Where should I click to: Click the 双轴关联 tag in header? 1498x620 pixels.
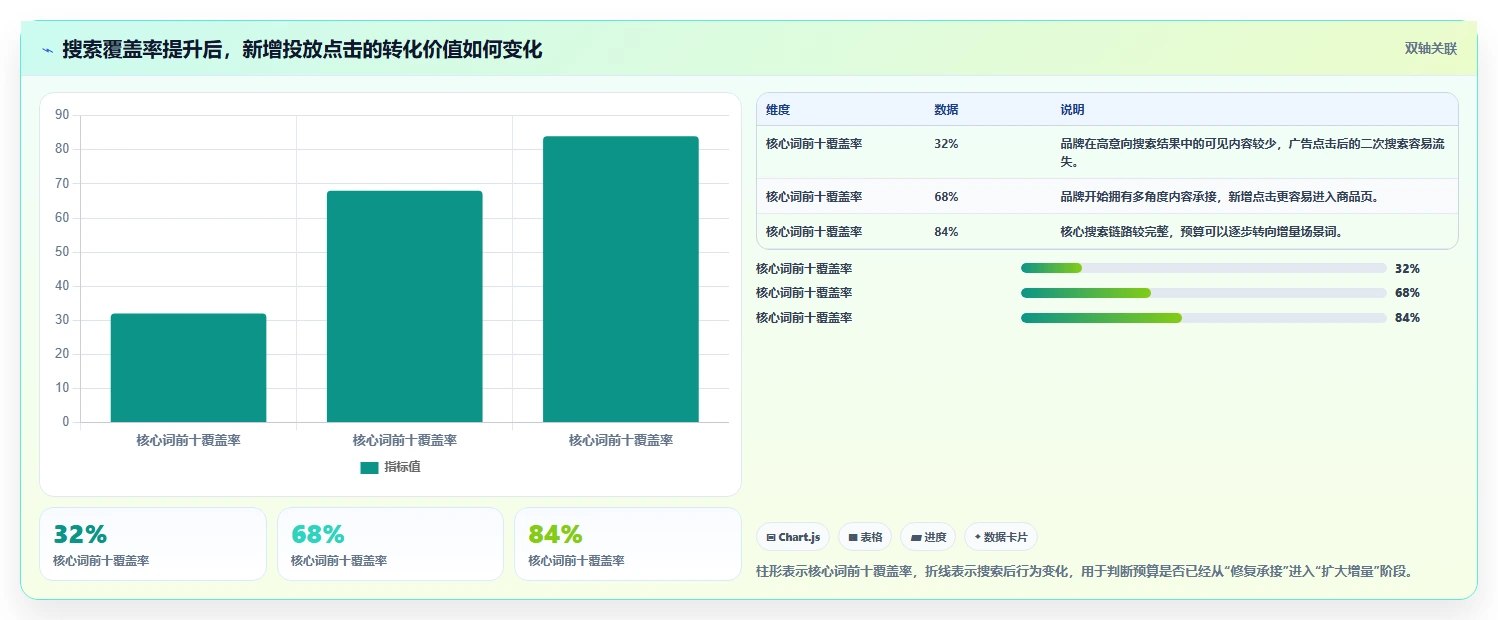tap(1431, 48)
